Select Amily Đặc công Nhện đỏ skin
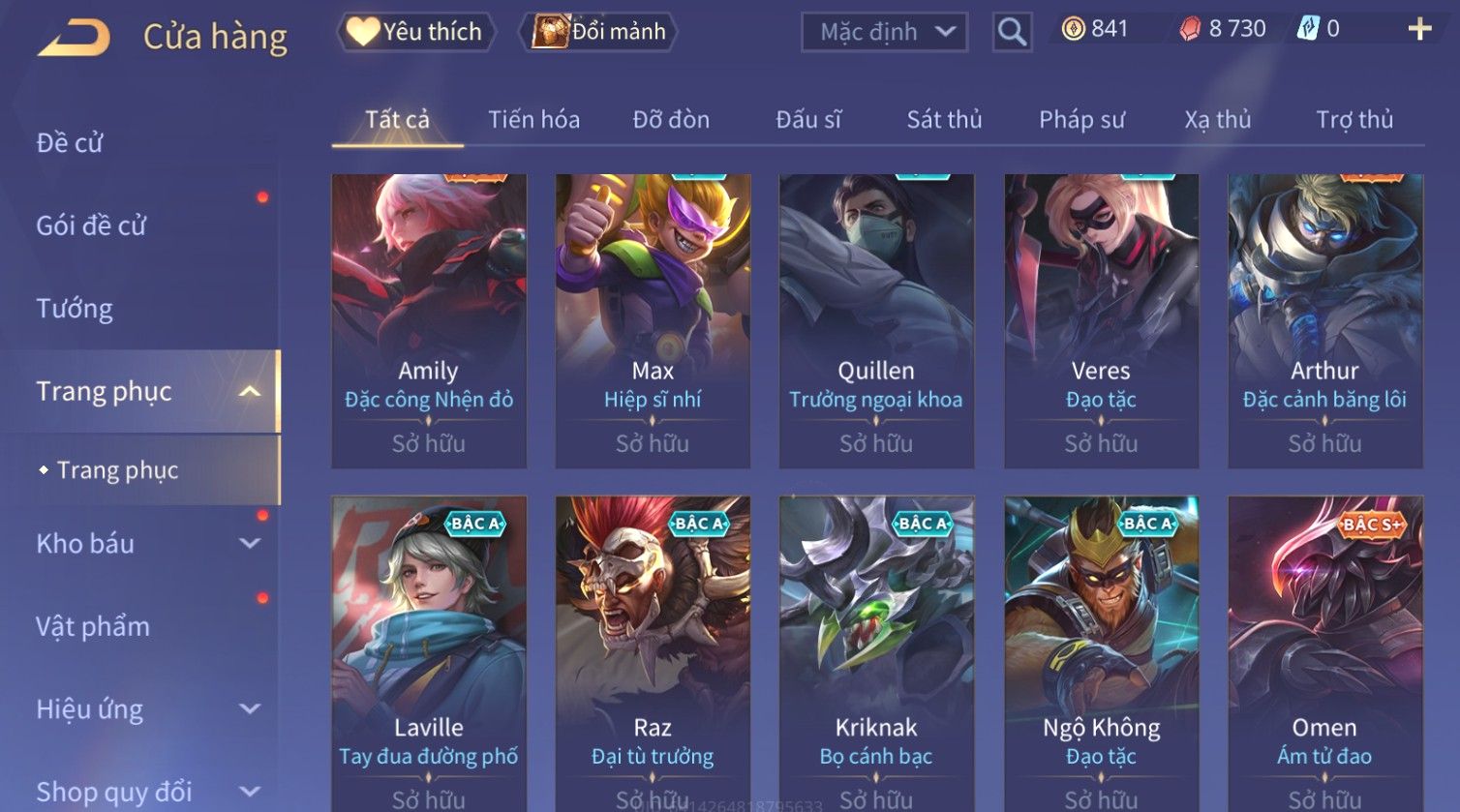Screen dimensions: 1460x812 click(x=429, y=321)
